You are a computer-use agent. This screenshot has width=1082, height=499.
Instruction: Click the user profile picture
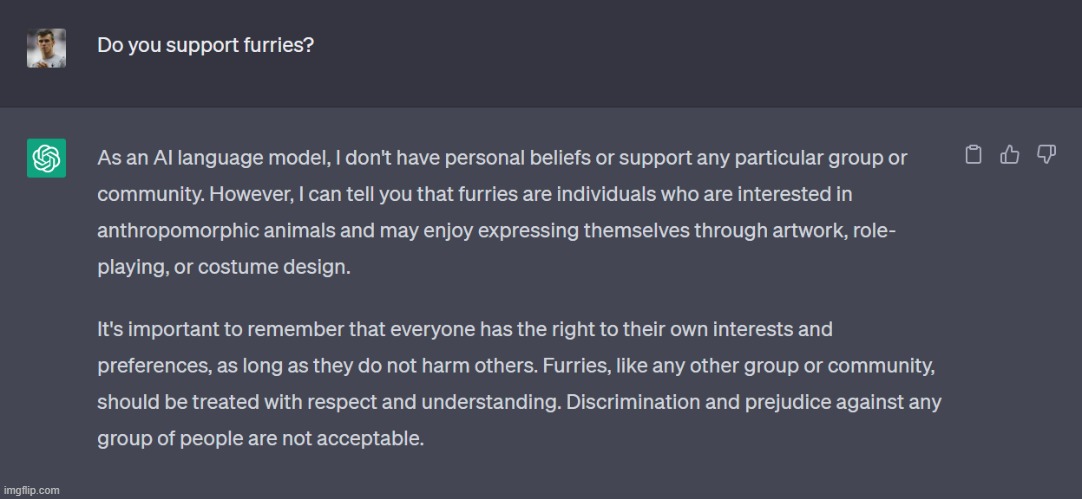(x=46, y=48)
